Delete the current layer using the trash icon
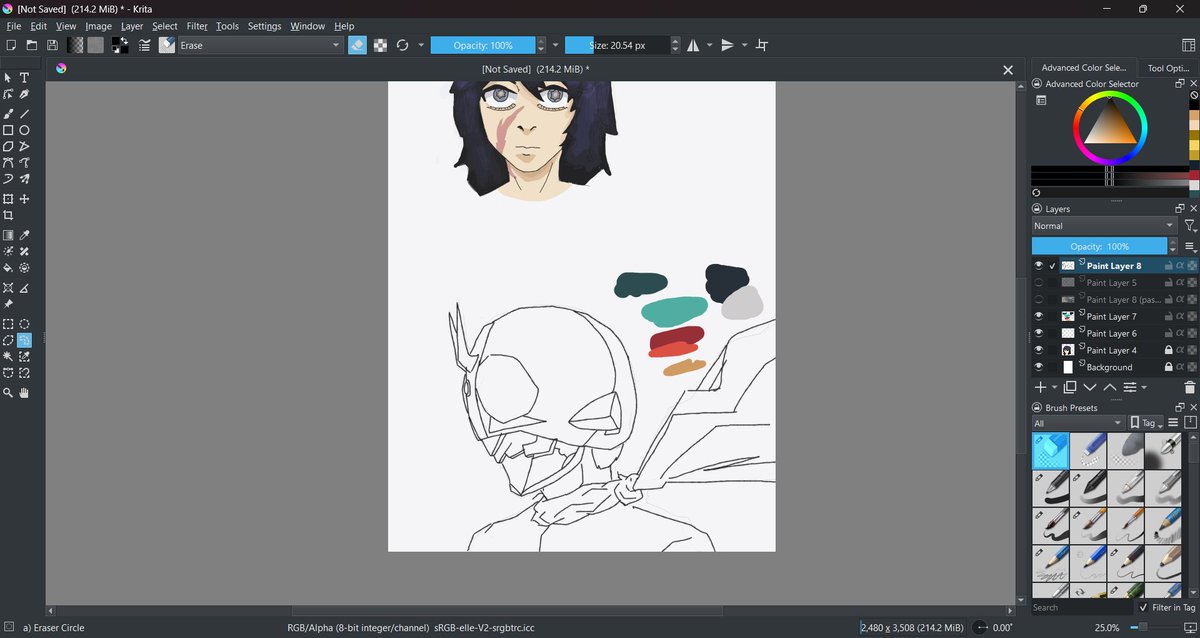Viewport: 1200px width, 638px height. [1189, 387]
